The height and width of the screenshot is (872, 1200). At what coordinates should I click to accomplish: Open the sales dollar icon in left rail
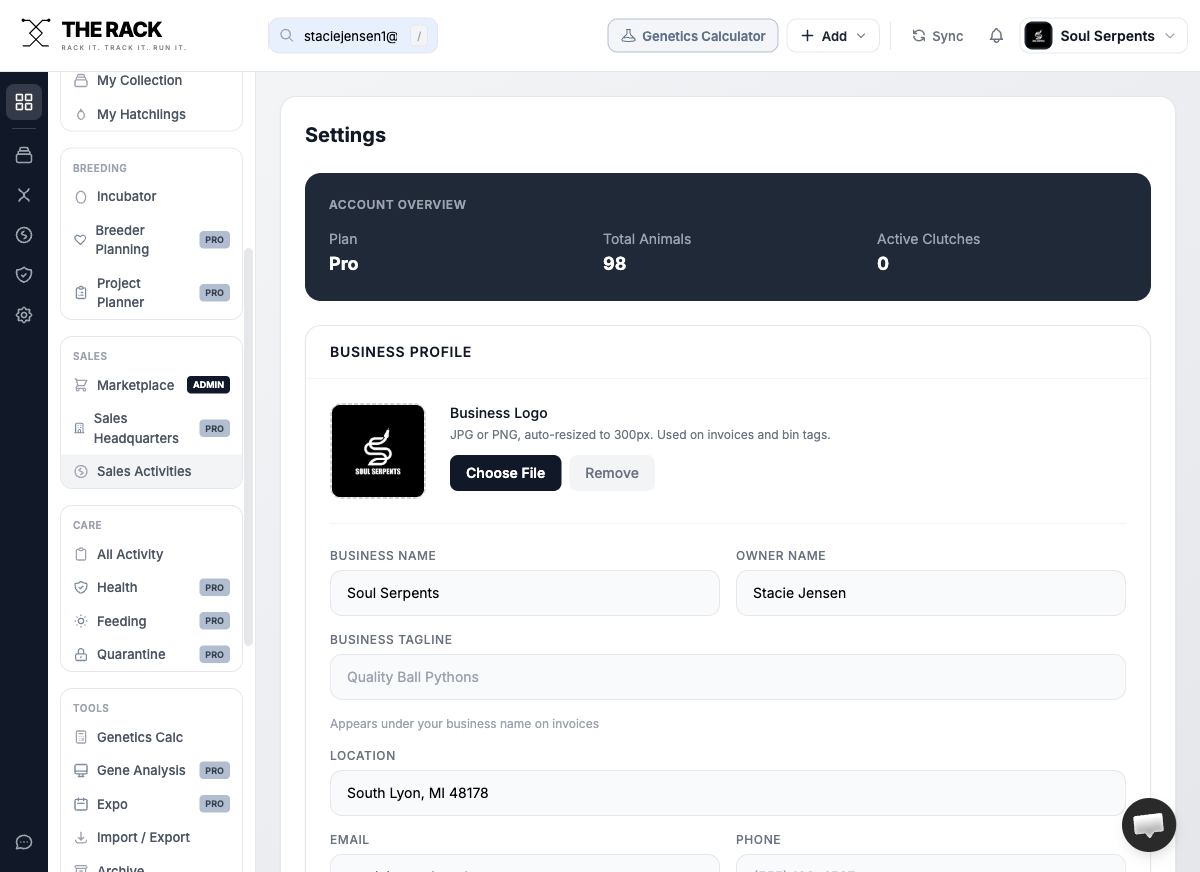[24, 235]
